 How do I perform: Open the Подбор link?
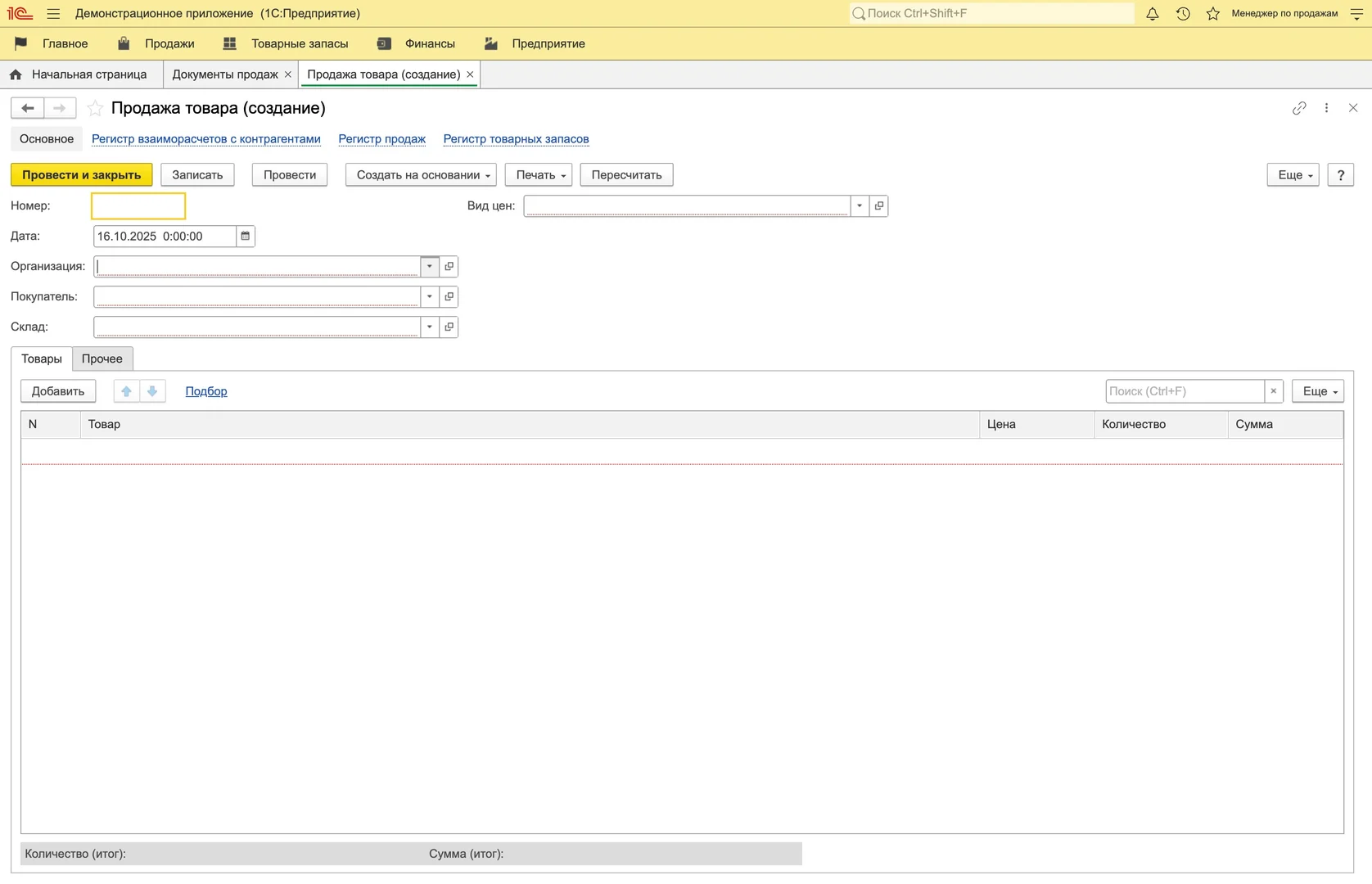(x=206, y=391)
